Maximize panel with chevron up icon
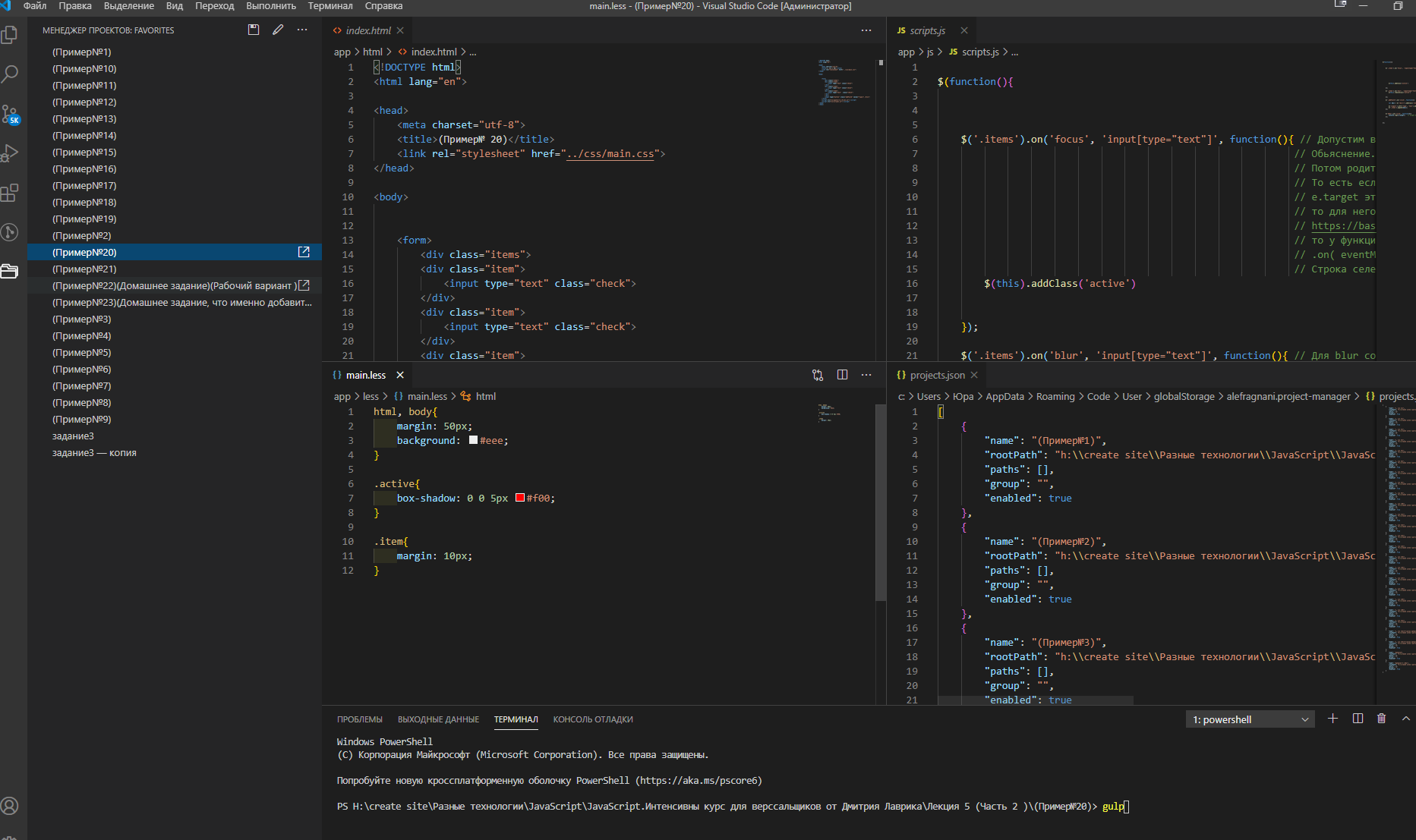Viewport: 1416px width, 840px height. (x=1406, y=719)
